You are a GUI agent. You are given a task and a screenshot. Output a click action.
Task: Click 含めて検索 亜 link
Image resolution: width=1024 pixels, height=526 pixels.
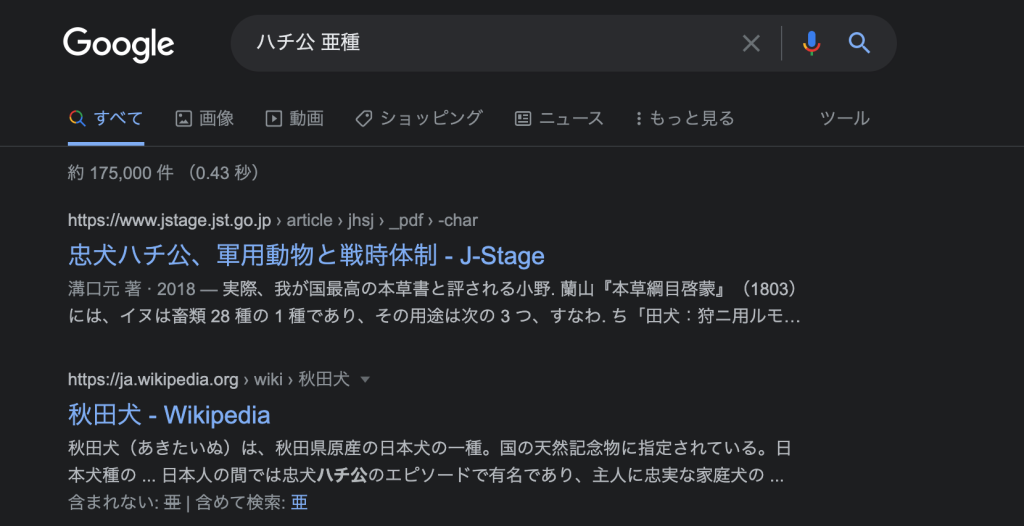point(299,502)
